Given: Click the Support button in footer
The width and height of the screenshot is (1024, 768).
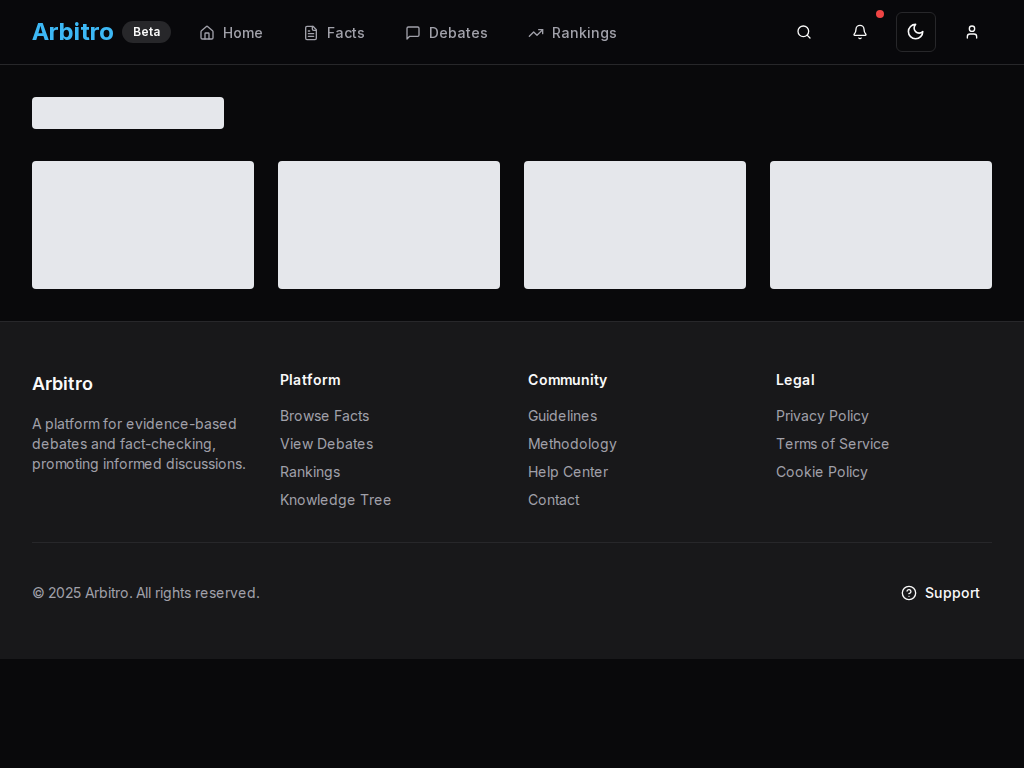Looking at the screenshot, I should [940, 593].
